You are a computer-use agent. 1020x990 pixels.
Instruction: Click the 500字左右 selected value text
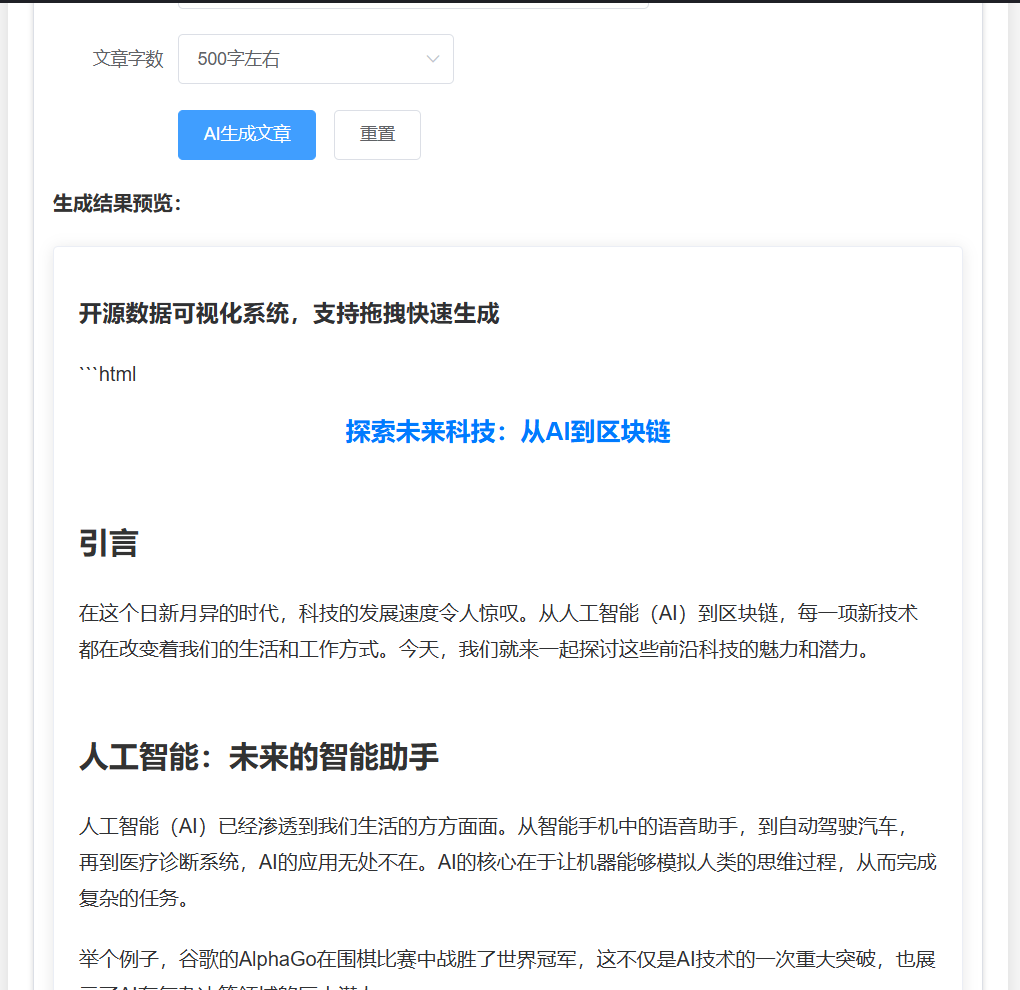[239, 59]
